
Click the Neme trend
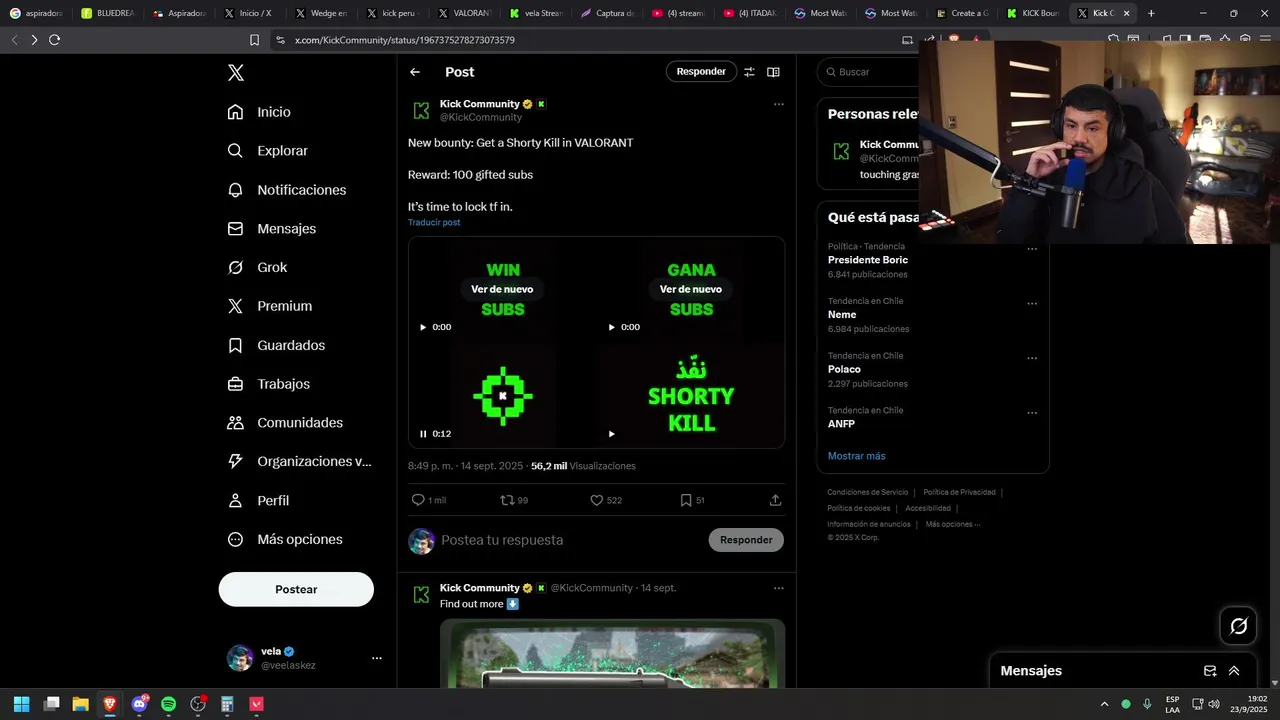pos(842,315)
